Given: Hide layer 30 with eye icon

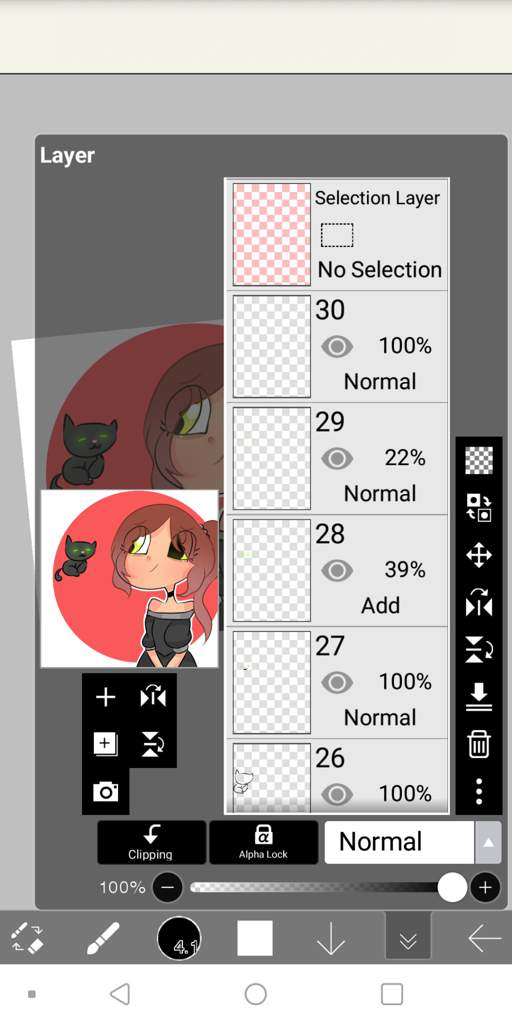Looking at the screenshot, I should (x=337, y=346).
